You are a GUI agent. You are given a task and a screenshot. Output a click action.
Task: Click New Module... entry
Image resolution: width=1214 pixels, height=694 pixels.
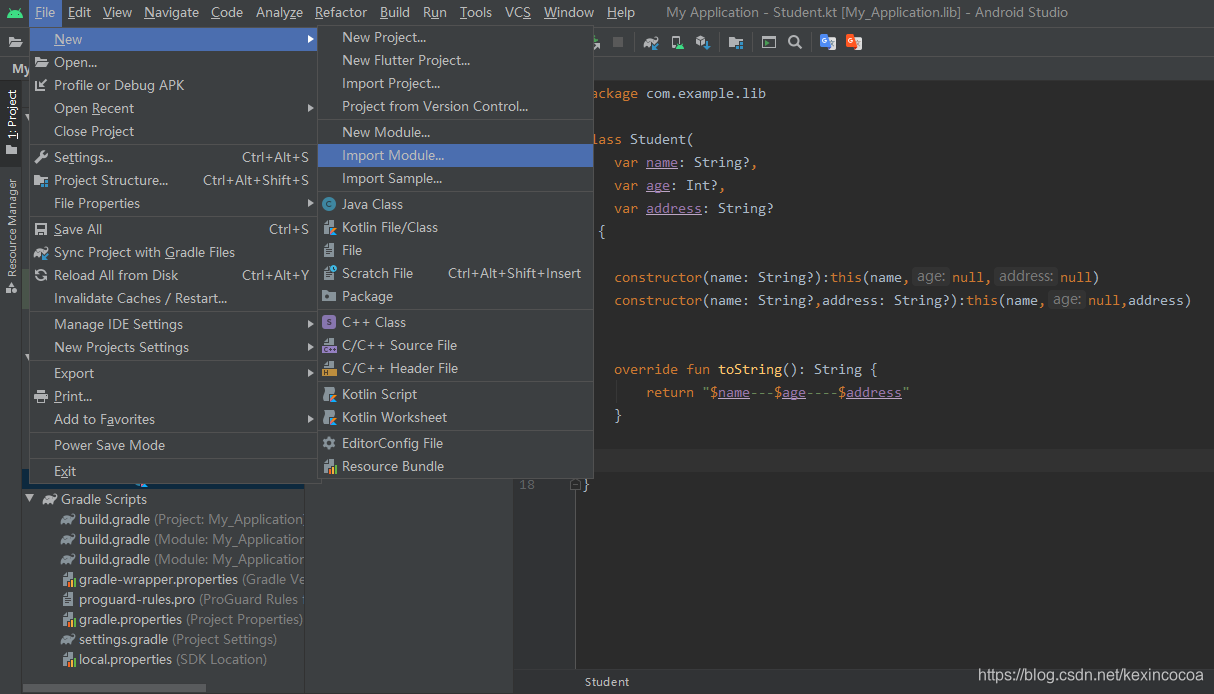point(456,132)
